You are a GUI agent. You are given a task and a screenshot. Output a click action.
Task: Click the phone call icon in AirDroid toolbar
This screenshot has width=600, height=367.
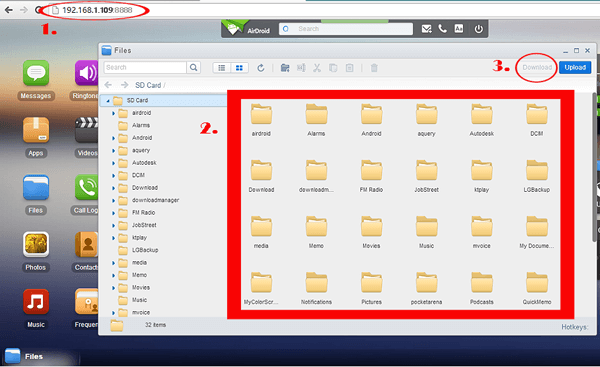(x=443, y=29)
